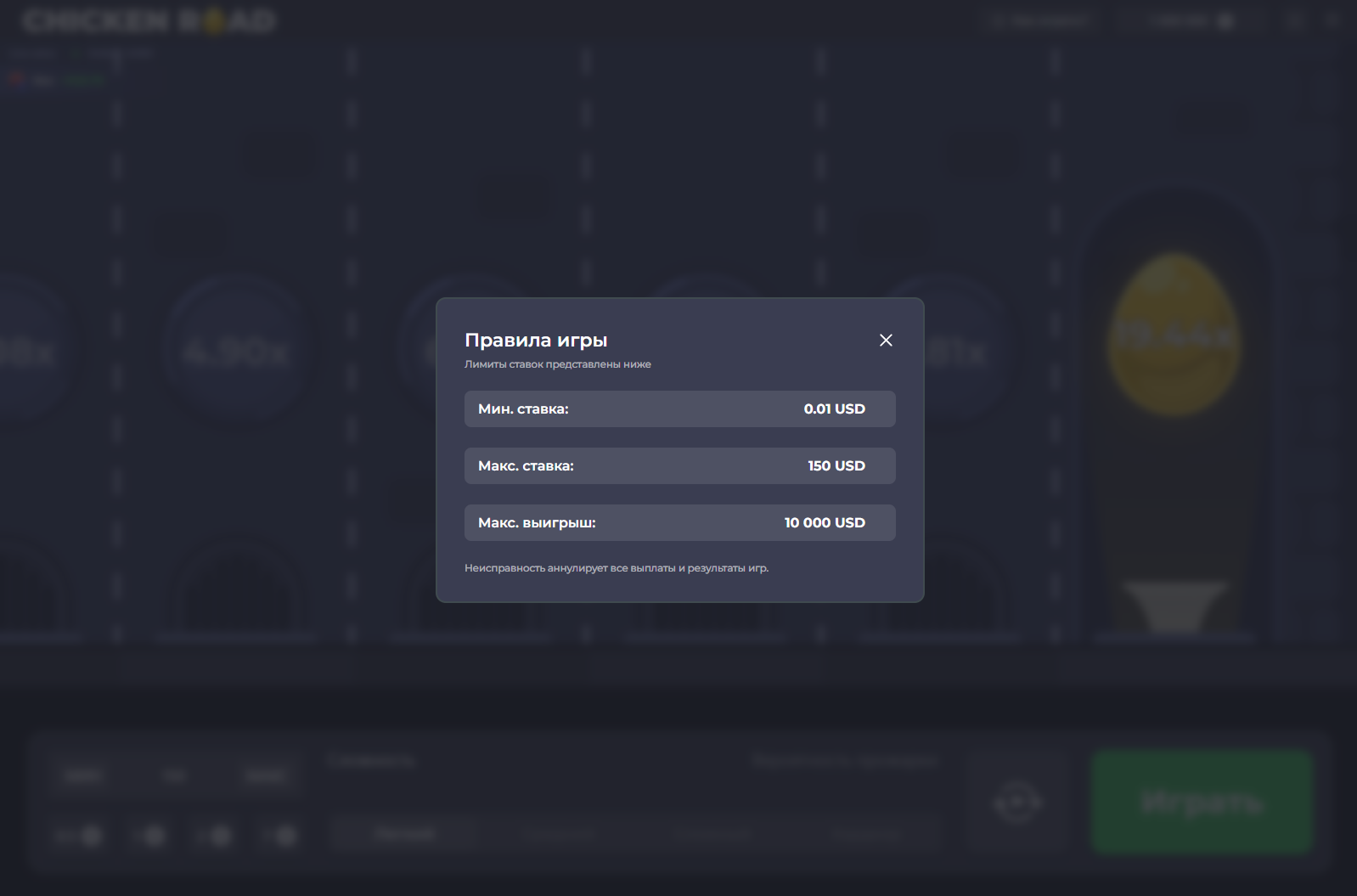Screen dimensions: 1357x896
Task: Click the Лимиты ставок представлены ниже subtitle
Action: (x=557, y=364)
